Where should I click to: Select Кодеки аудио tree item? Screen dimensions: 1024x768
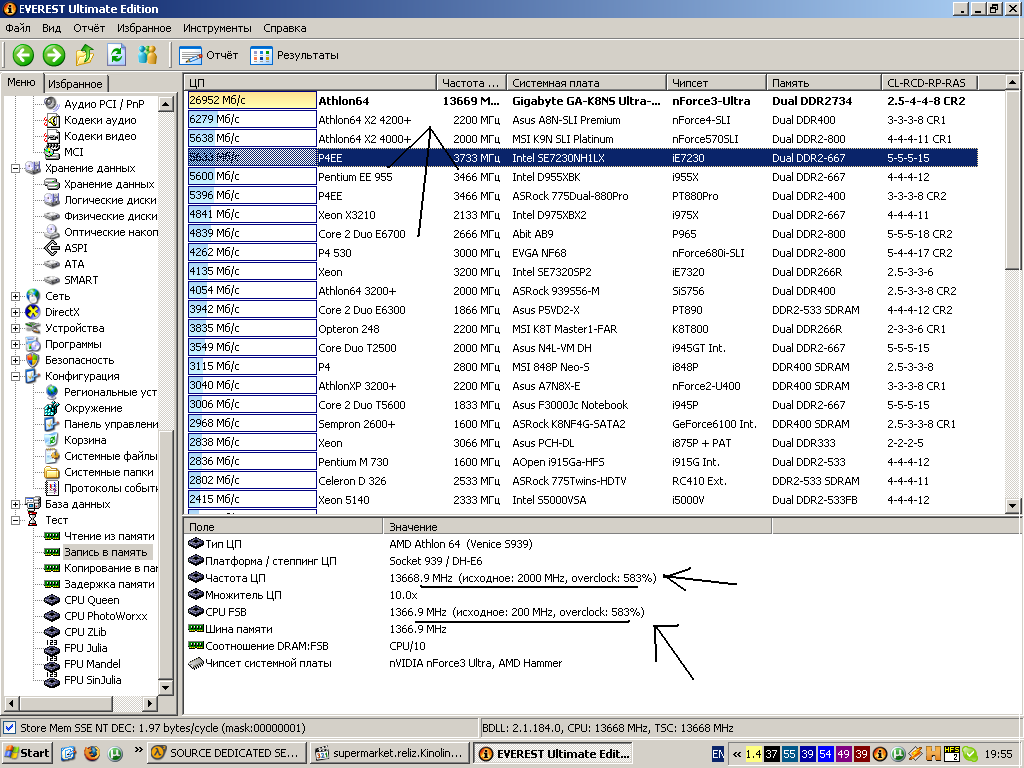[x=100, y=120]
